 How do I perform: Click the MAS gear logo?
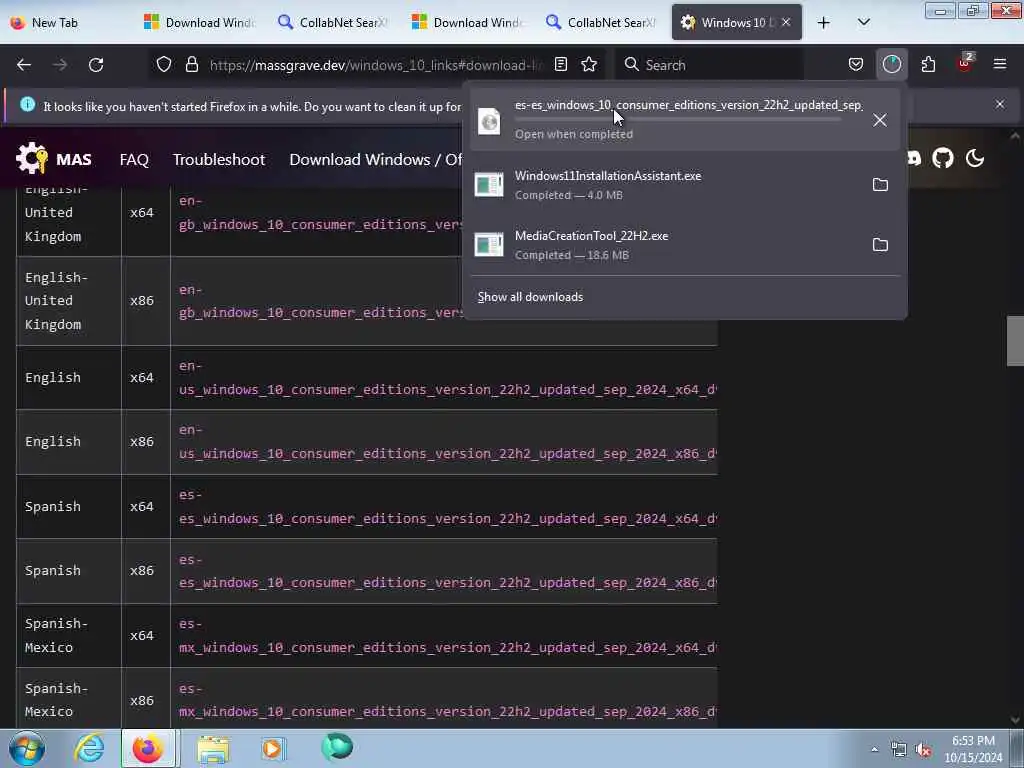pos(32,158)
